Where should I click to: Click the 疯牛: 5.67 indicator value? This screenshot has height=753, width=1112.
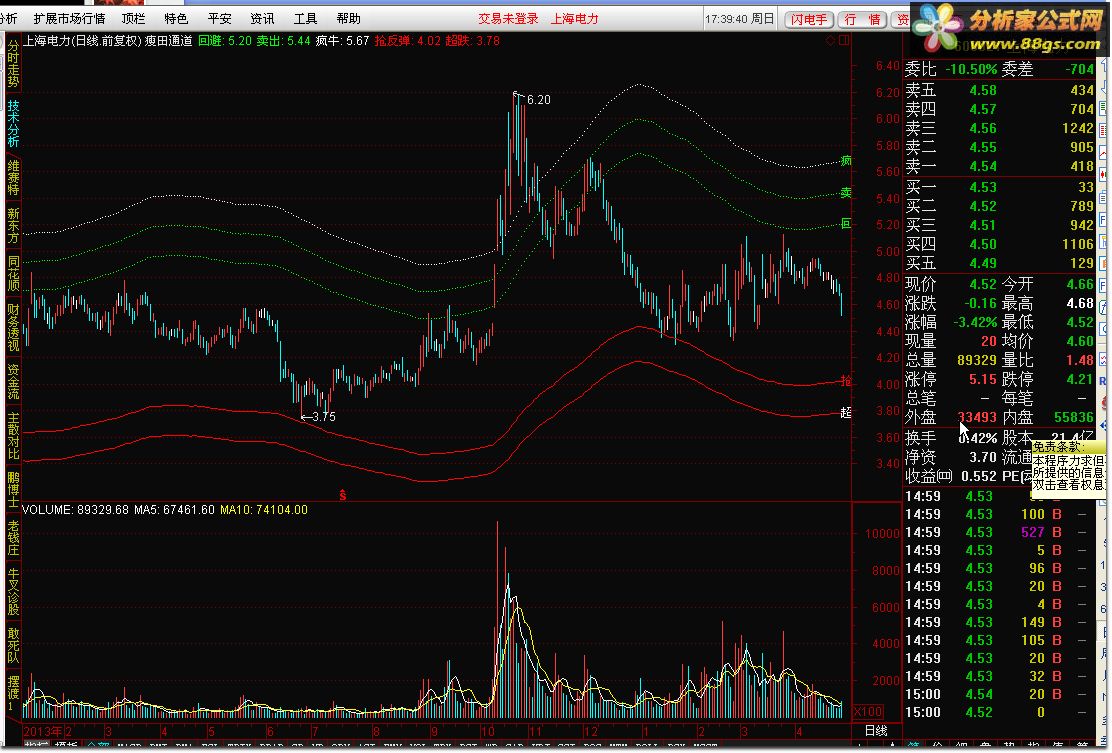pyautogui.click(x=342, y=41)
